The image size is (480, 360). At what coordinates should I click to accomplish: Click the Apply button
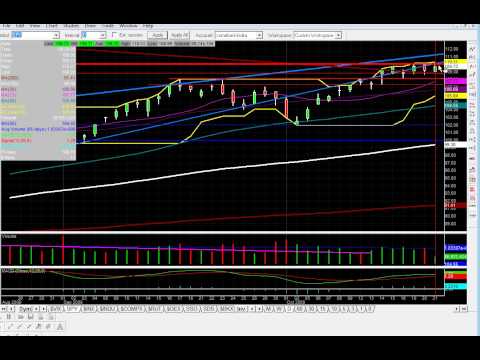click(157, 35)
